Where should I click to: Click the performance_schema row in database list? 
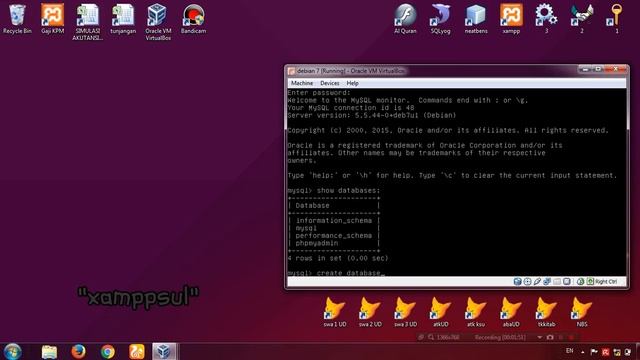click(x=333, y=236)
